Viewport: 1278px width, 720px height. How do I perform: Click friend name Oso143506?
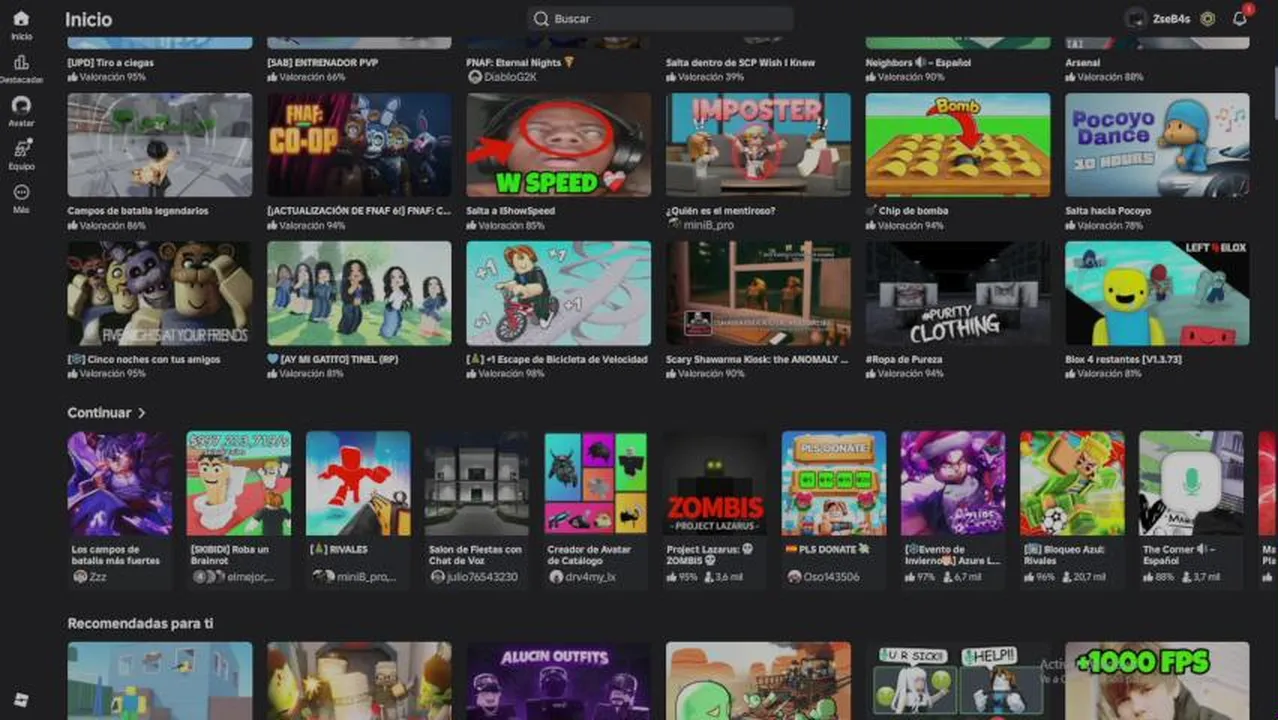pyautogui.click(x=830, y=577)
